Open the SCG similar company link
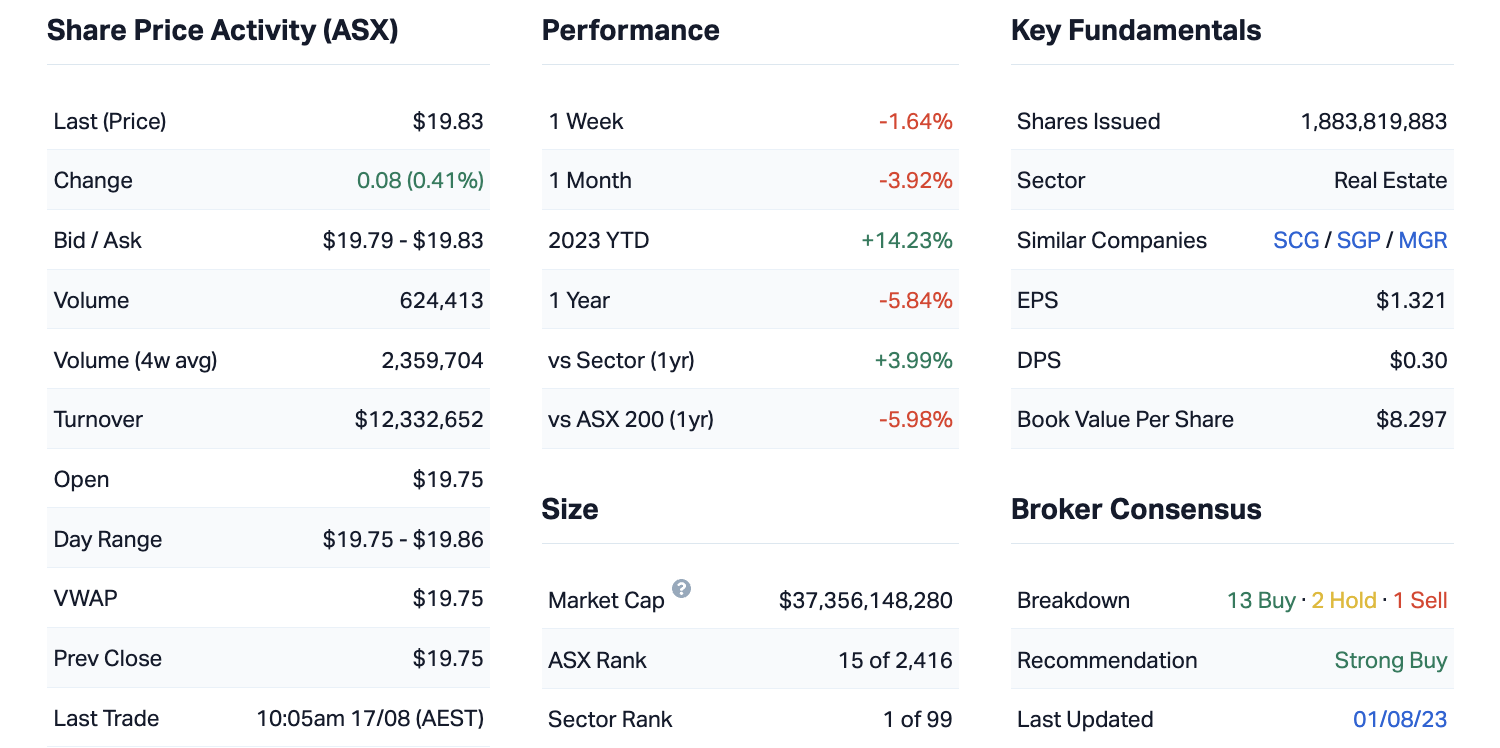 click(x=1296, y=240)
